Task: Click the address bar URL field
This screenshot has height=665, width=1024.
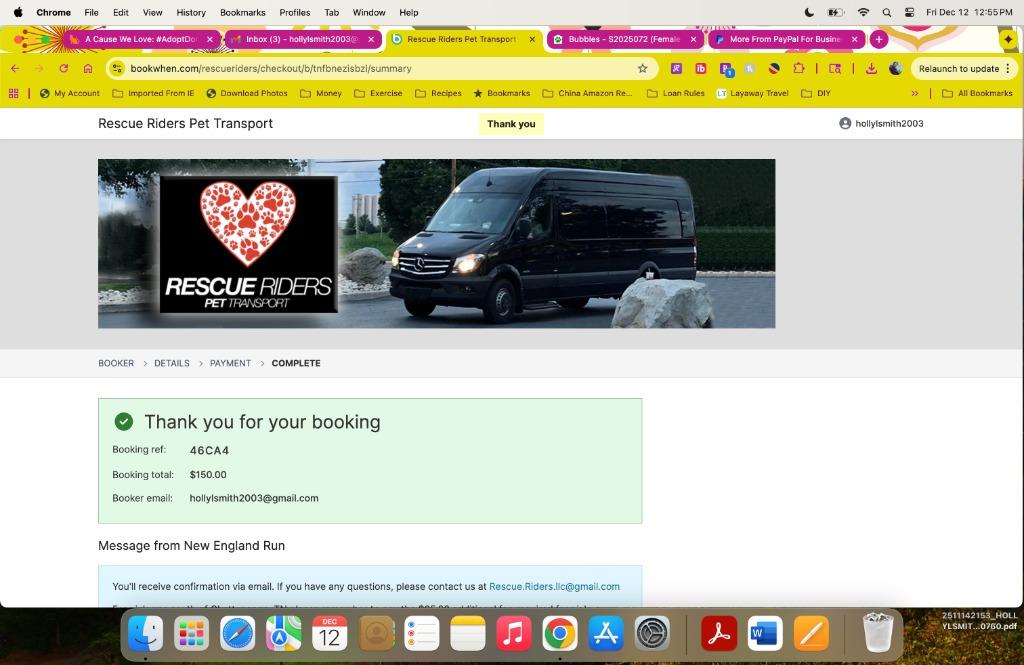Action: pos(380,69)
